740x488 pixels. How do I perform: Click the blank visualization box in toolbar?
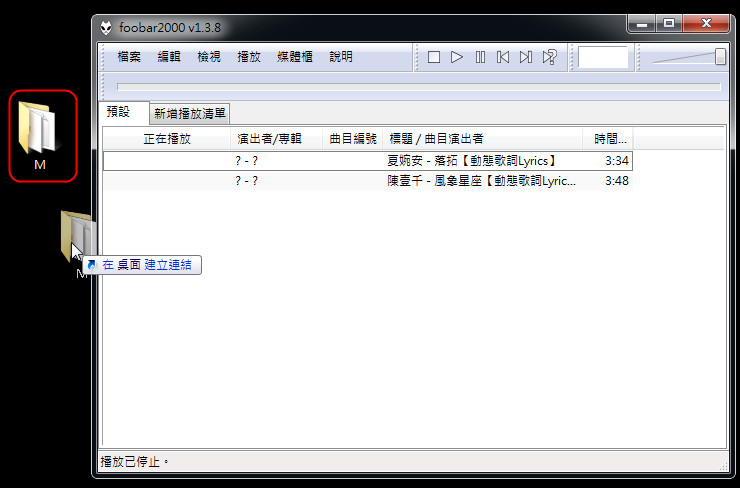point(603,57)
